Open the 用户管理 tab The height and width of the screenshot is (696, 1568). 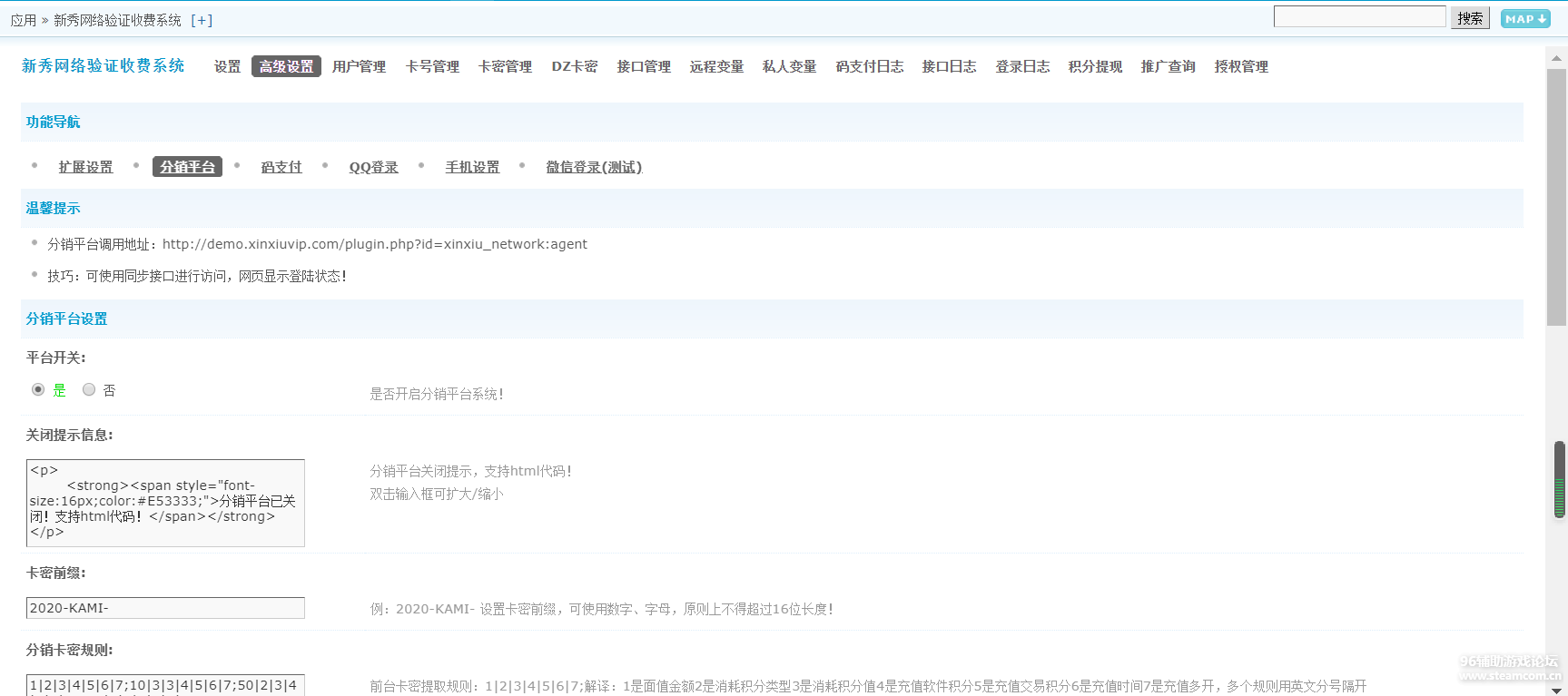359,66
